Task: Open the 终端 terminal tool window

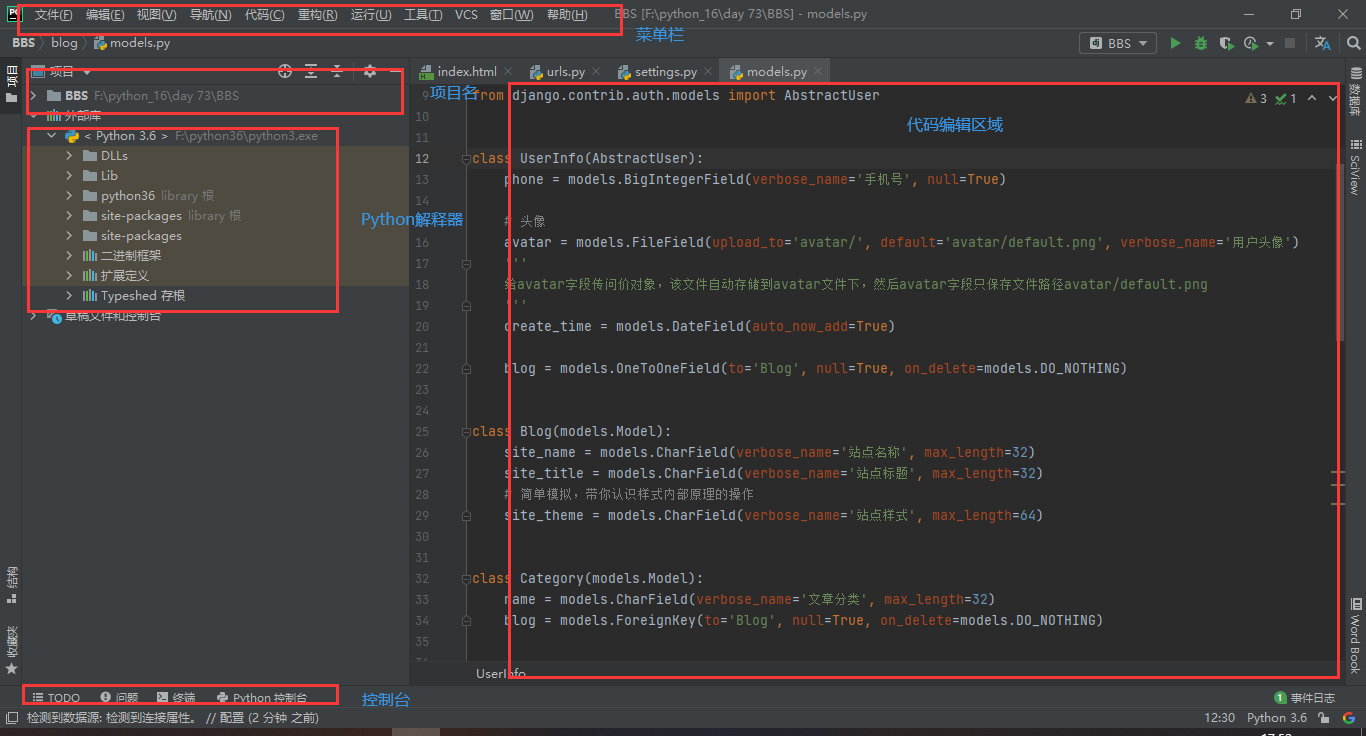Action: [176, 697]
